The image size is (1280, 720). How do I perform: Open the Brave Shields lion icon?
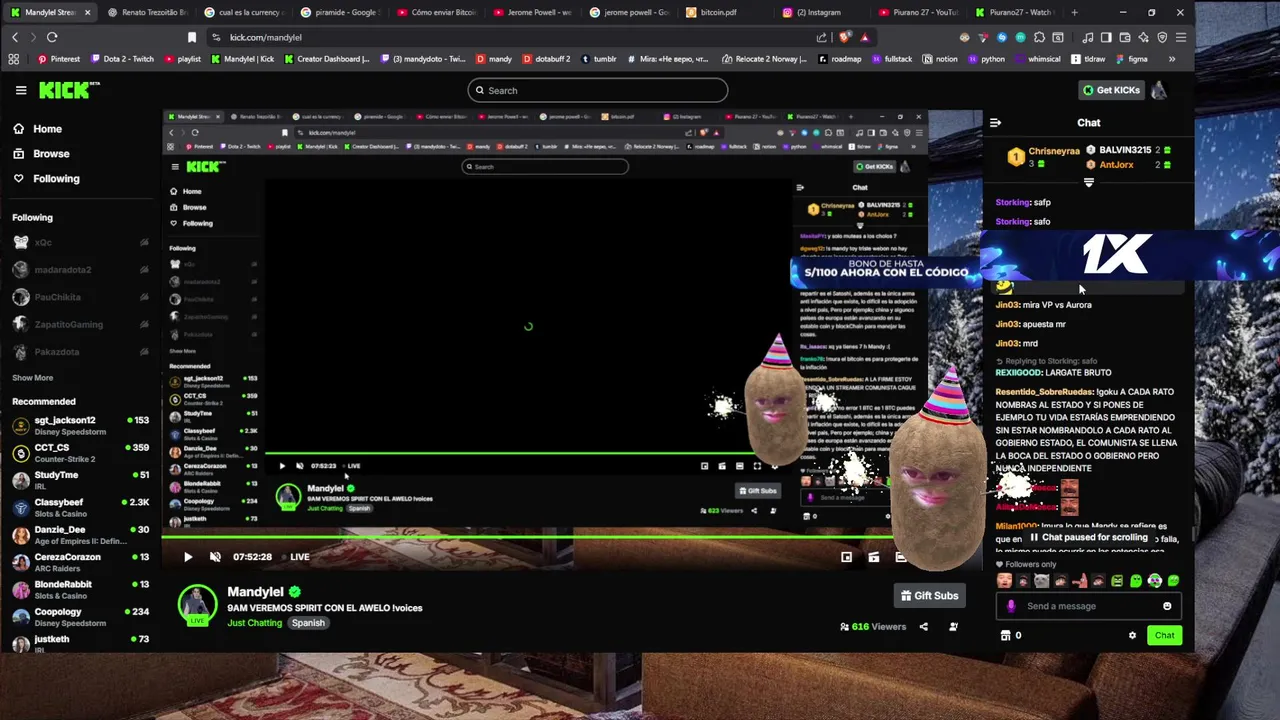point(845,37)
